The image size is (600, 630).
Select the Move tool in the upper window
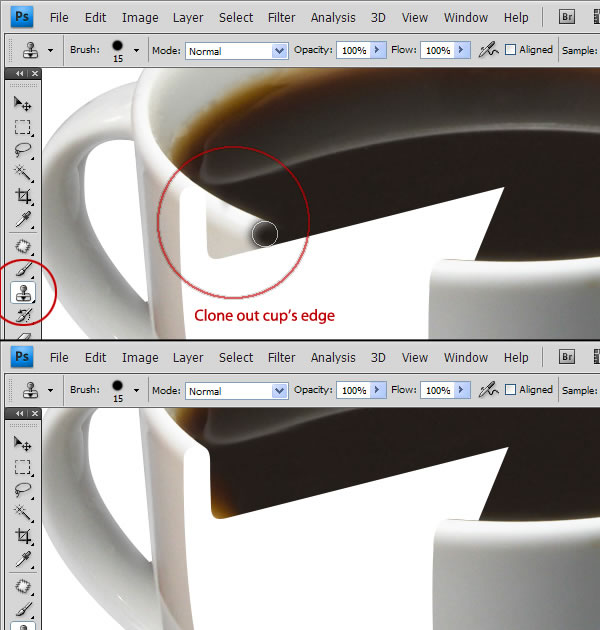[23, 104]
